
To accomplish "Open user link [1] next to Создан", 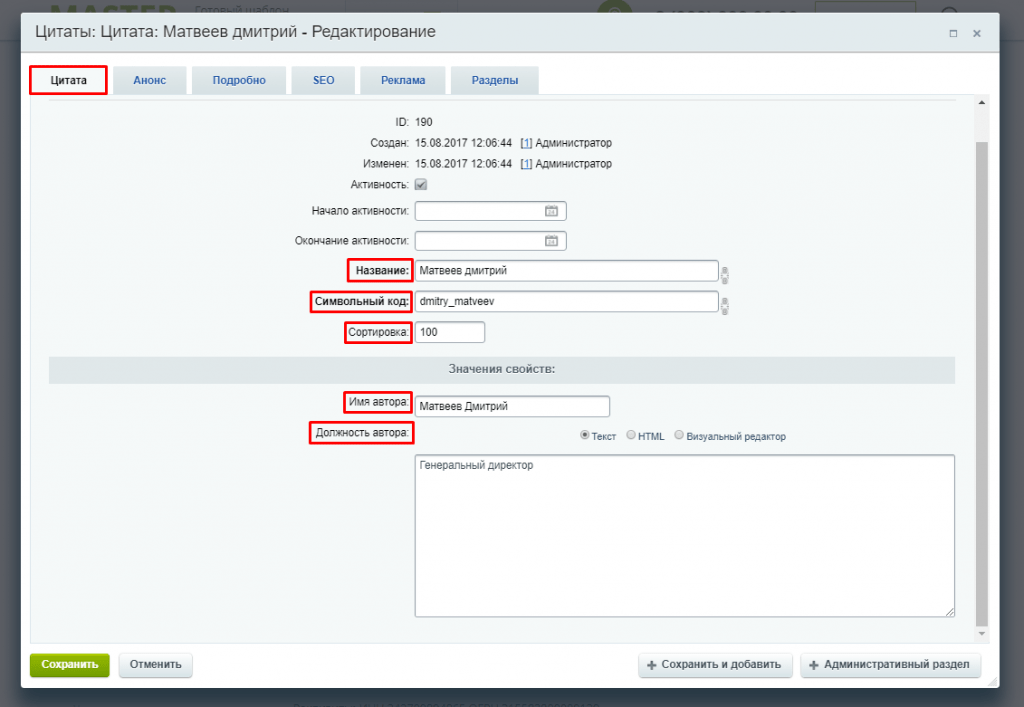I will click(526, 143).
